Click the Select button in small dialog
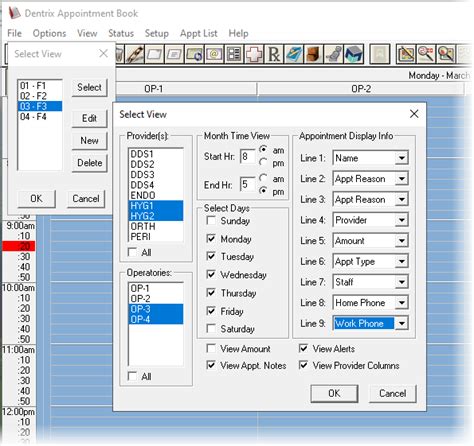474x446 pixels. (x=89, y=87)
